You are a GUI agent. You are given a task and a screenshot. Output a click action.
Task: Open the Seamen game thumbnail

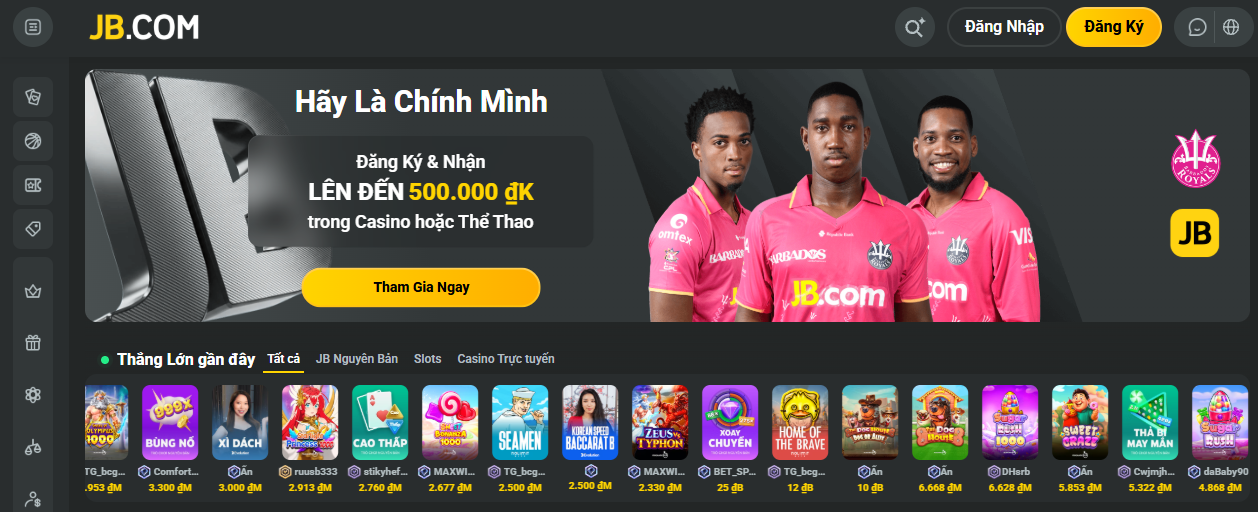(520, 422)
